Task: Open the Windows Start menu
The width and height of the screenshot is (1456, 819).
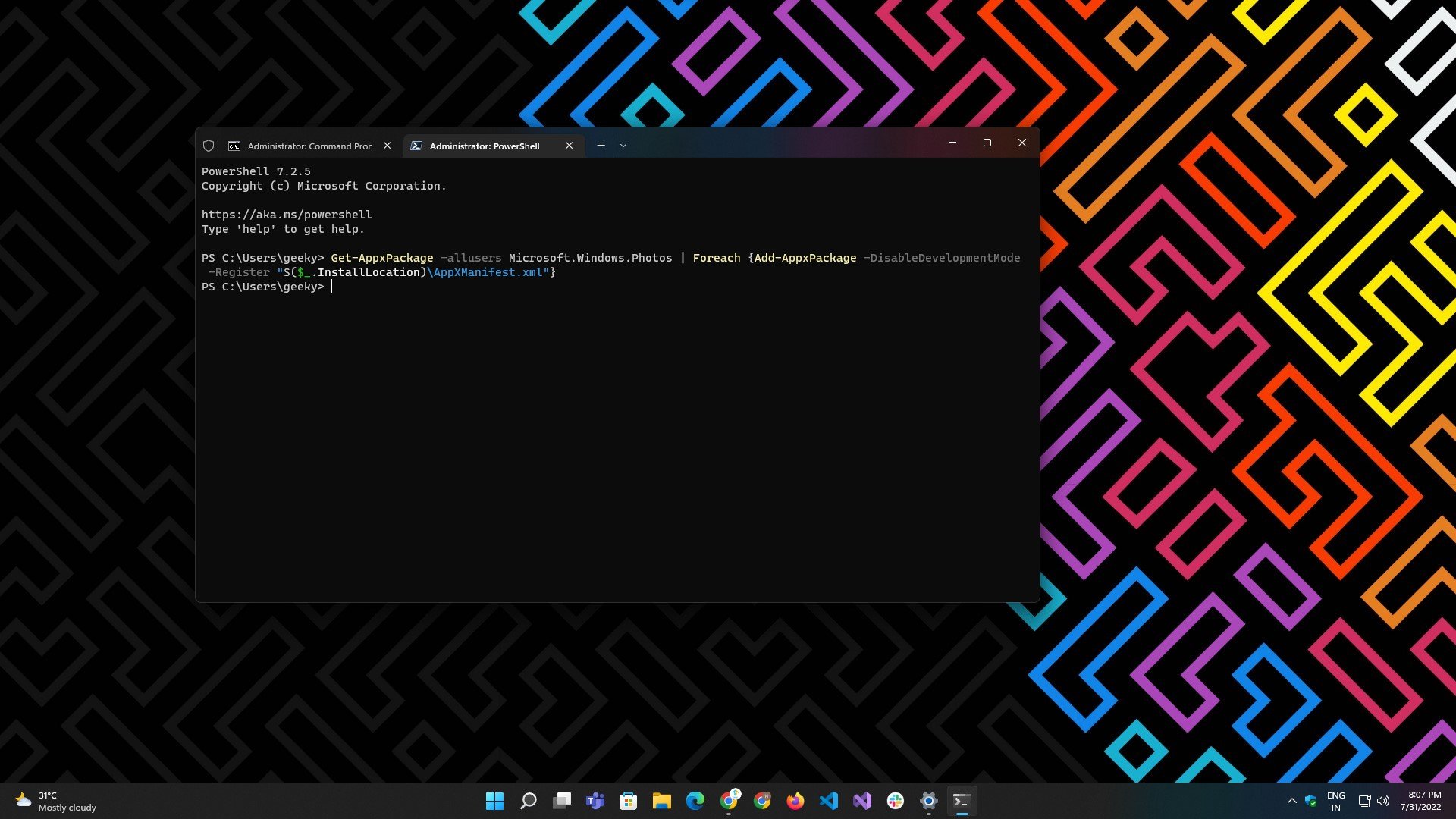Action: click(494, 801)
